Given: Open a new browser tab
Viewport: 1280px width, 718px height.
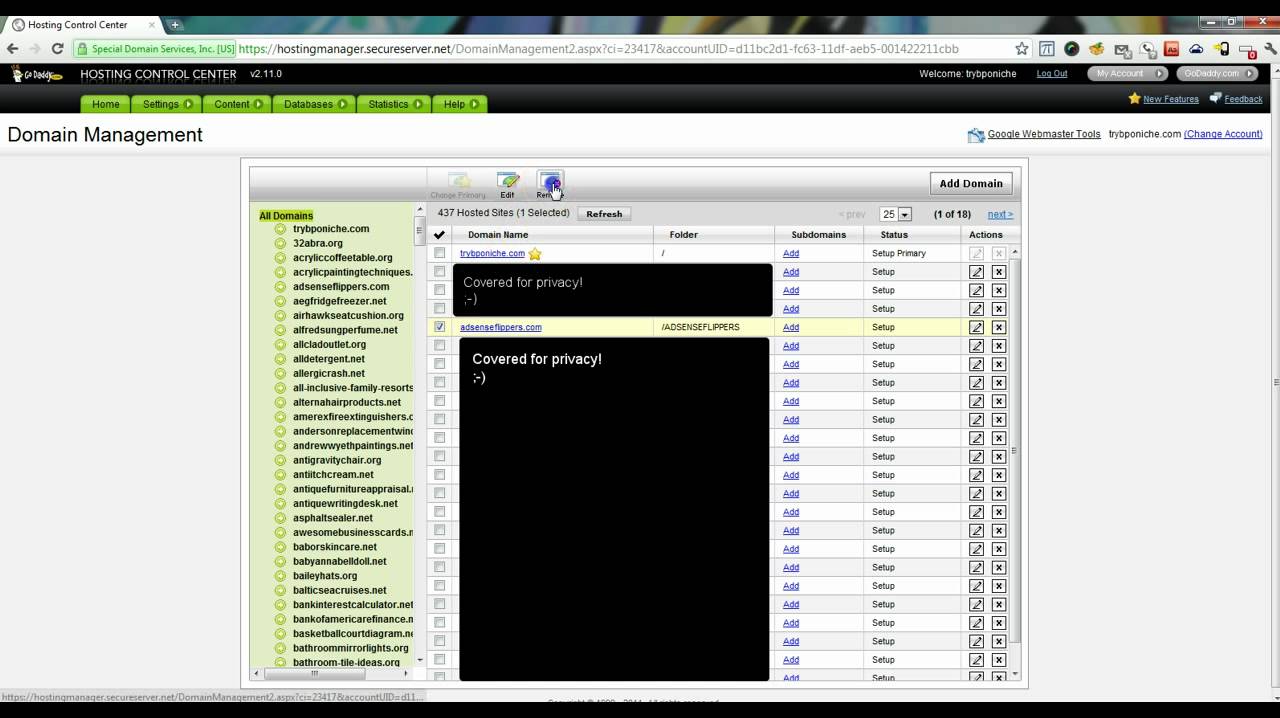Looking at the screenshot, I should (175, 24).
